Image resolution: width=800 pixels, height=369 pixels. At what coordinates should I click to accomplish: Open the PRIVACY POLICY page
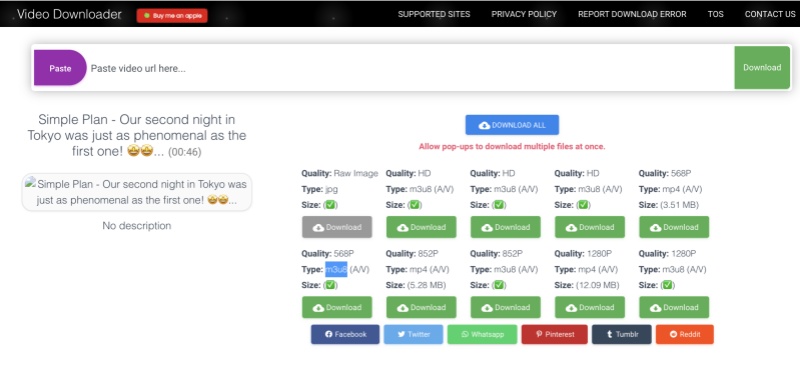[x=524, y=14]
